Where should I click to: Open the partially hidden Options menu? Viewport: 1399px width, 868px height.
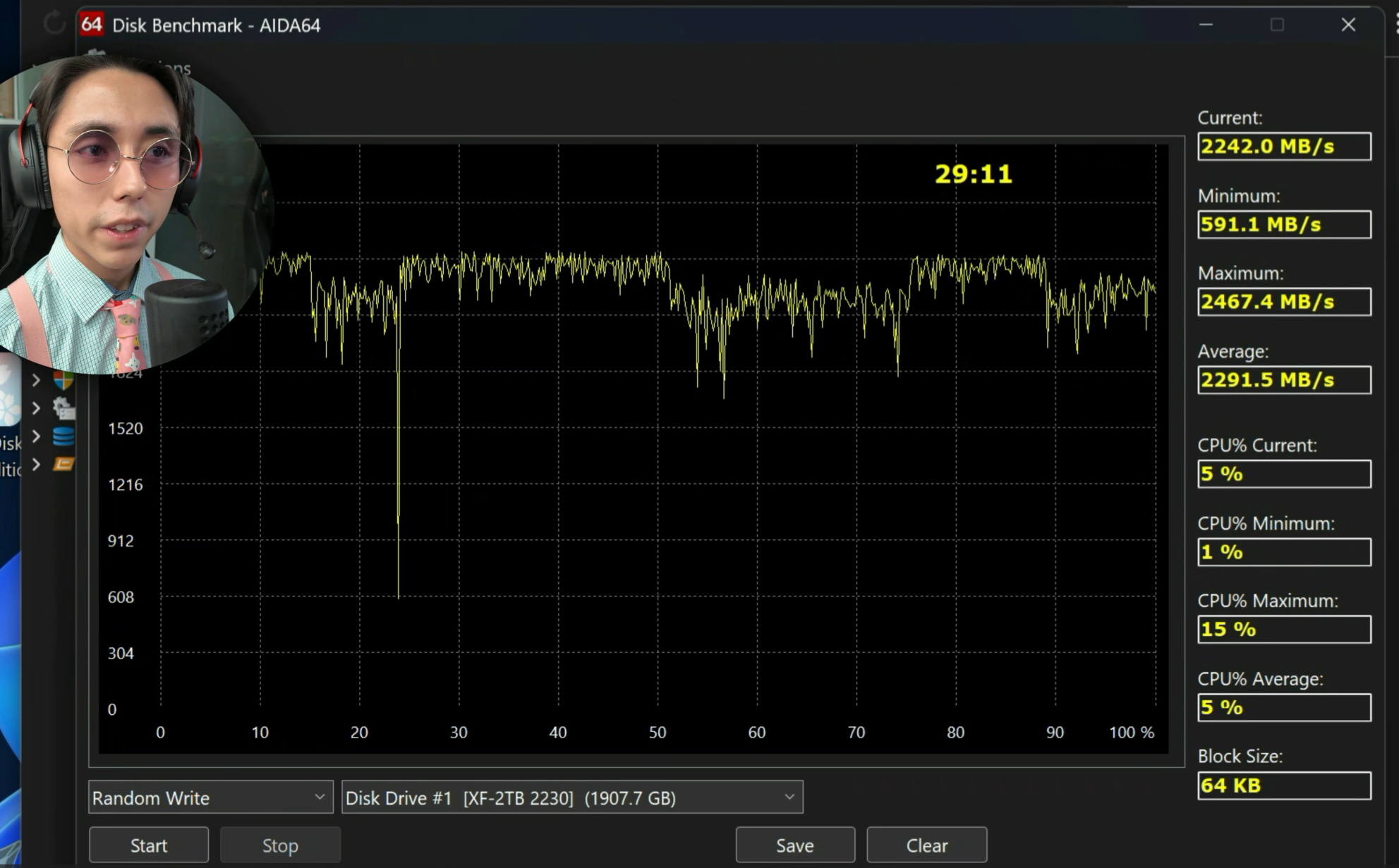point(169,69)
